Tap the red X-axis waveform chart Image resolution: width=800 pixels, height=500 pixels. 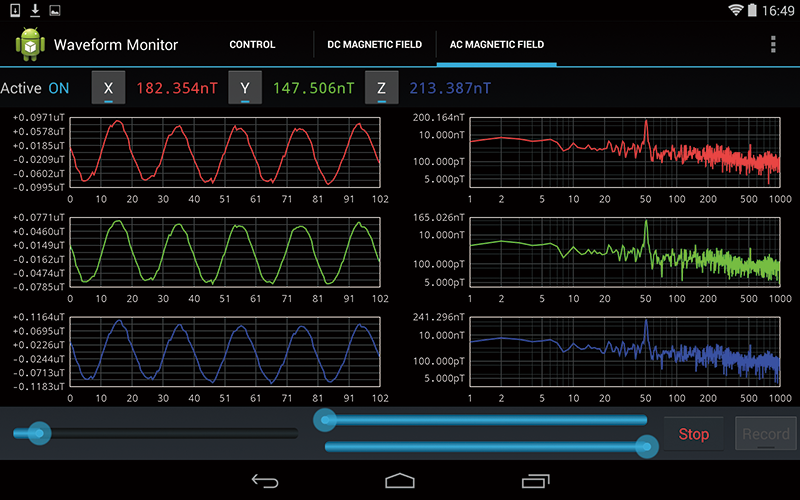[225, 152]
